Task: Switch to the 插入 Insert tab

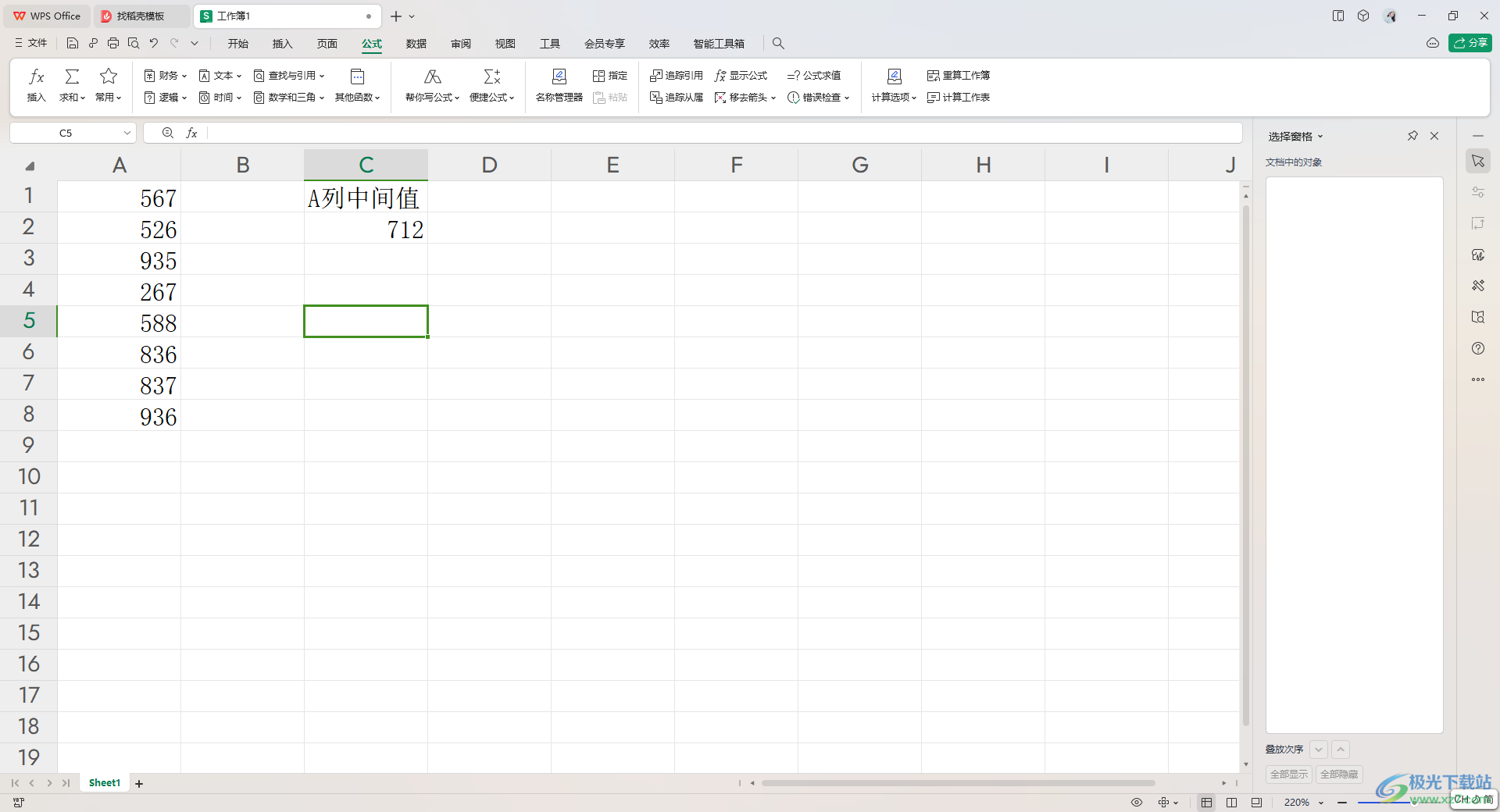Action: 282,44
